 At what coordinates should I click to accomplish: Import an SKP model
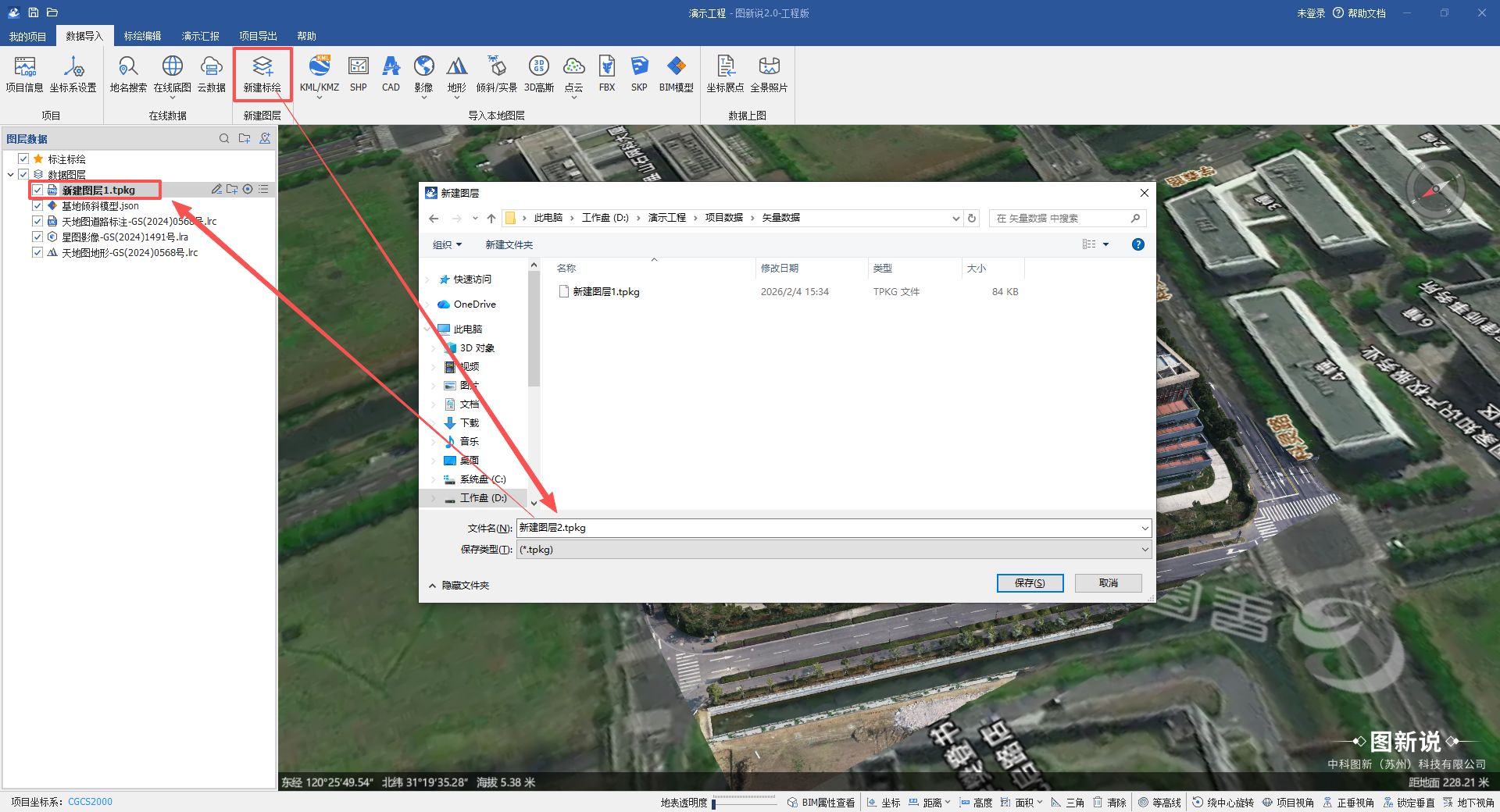tap(639, 74)
